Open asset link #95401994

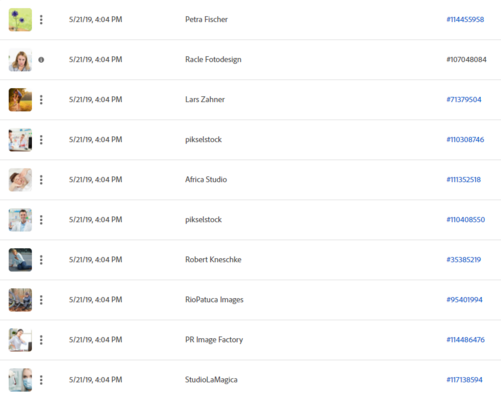click(464, 299)
